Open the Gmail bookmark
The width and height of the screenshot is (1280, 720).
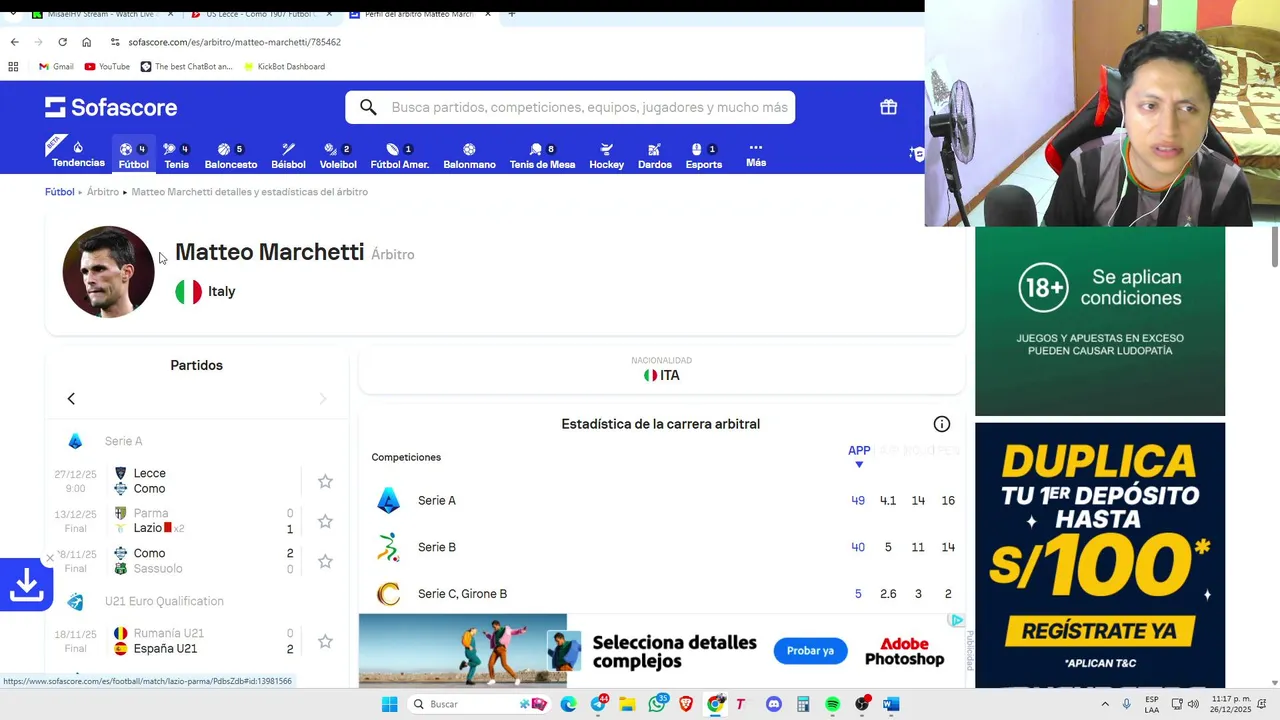(56, 67)
